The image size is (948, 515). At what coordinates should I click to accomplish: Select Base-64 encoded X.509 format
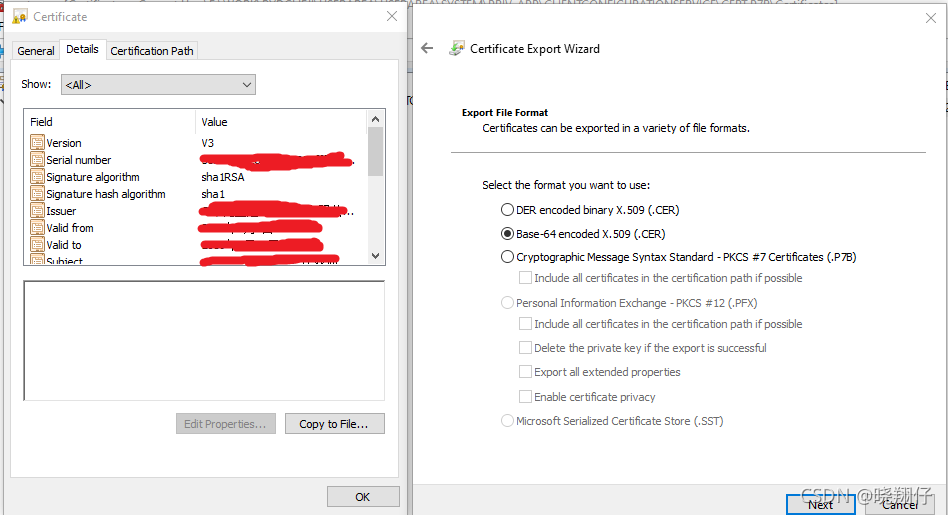[x=507, y=233]
